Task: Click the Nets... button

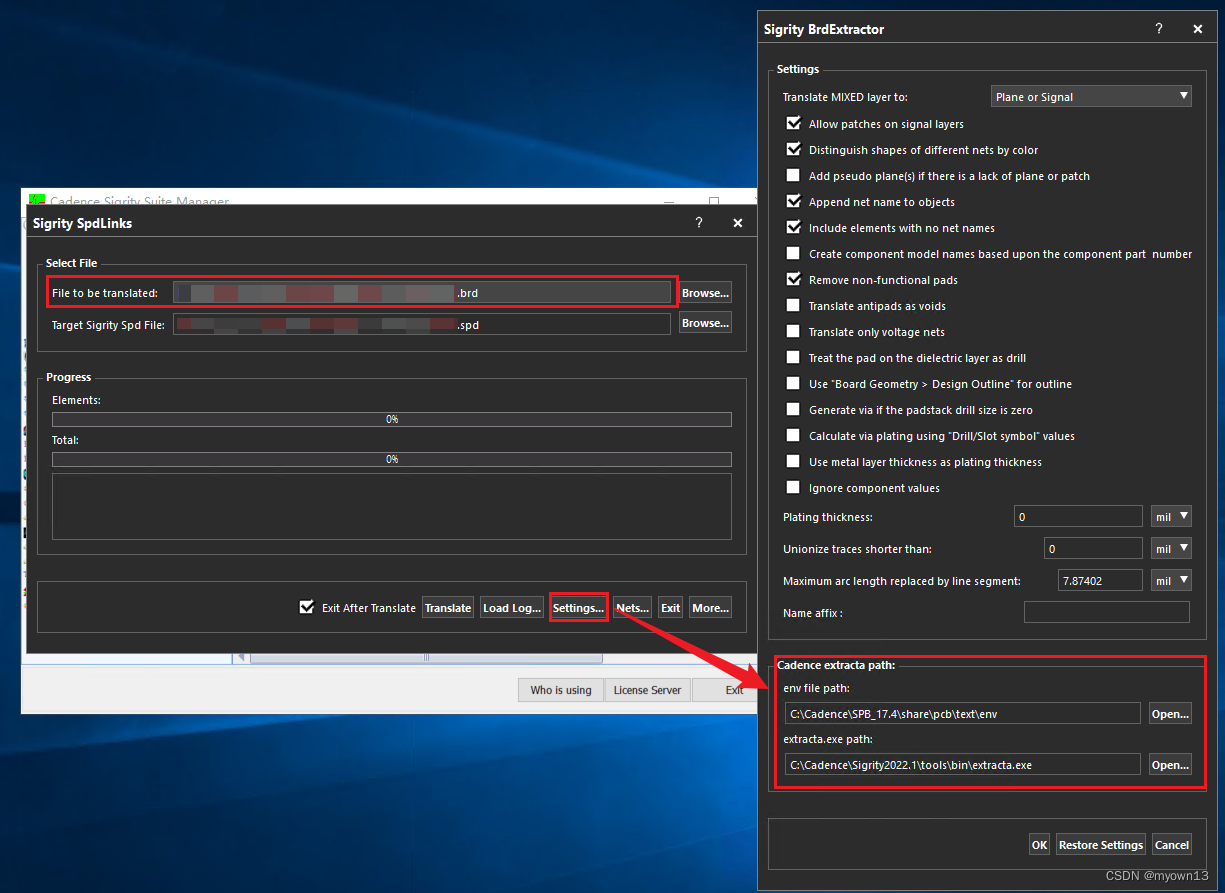Action: click(x=632, y=607)
